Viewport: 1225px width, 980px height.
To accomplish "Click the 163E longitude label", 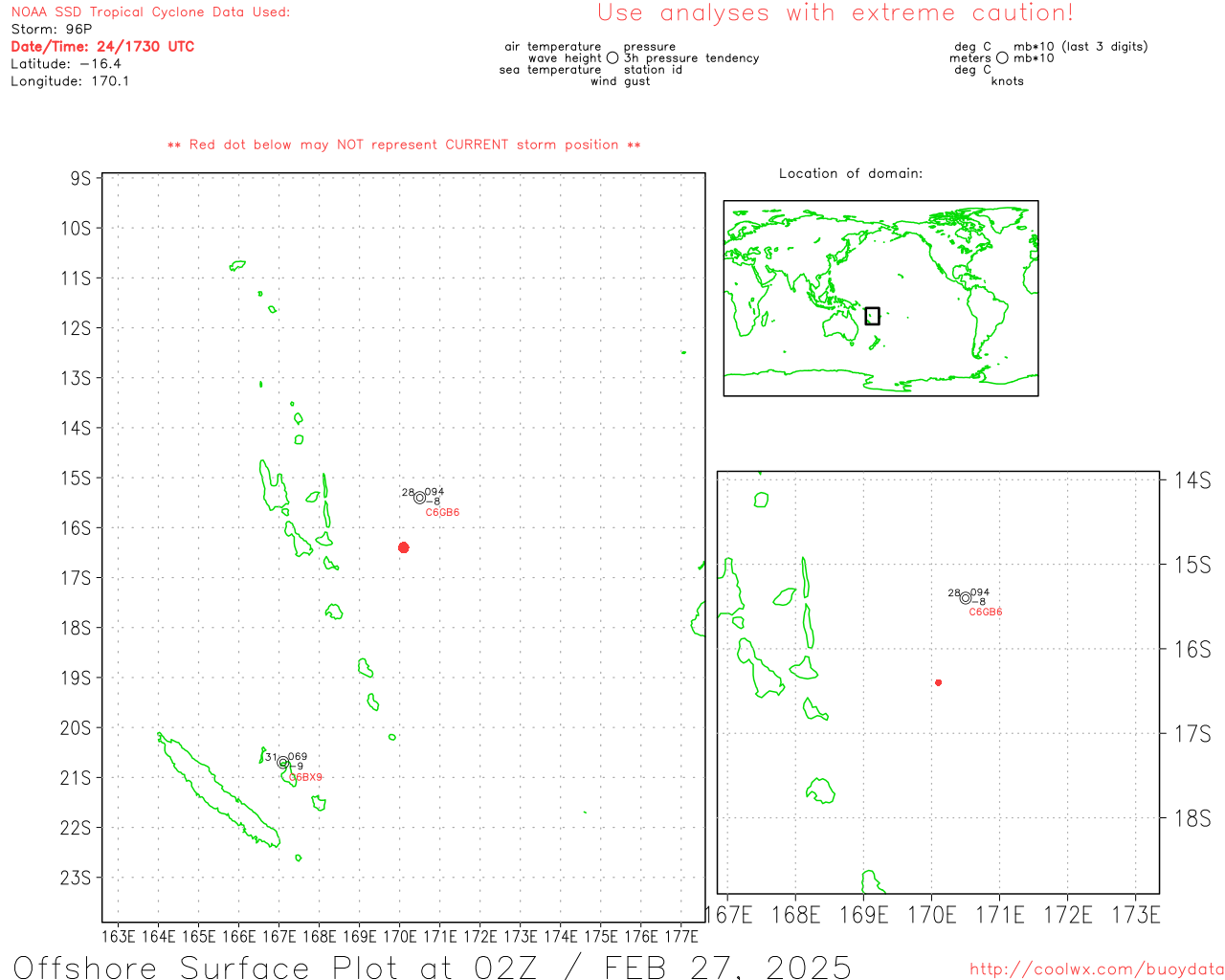I will click(118, 936).
